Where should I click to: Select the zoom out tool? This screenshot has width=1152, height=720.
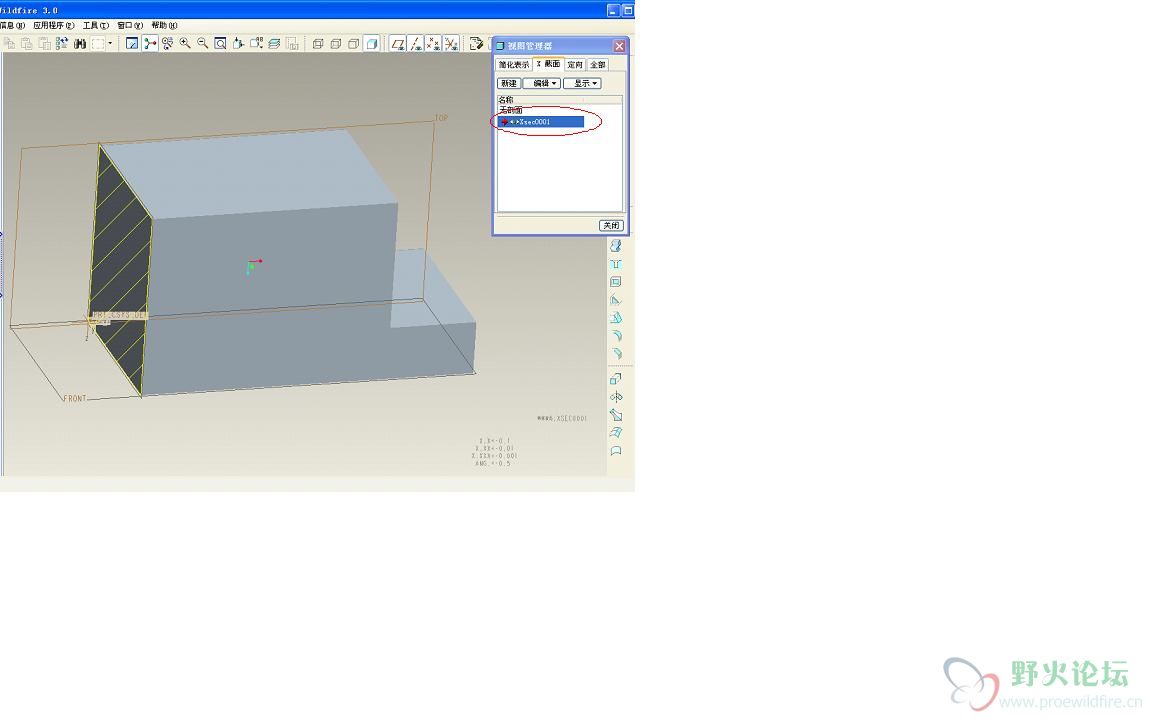pyautogui.click(x=203, y=44)
